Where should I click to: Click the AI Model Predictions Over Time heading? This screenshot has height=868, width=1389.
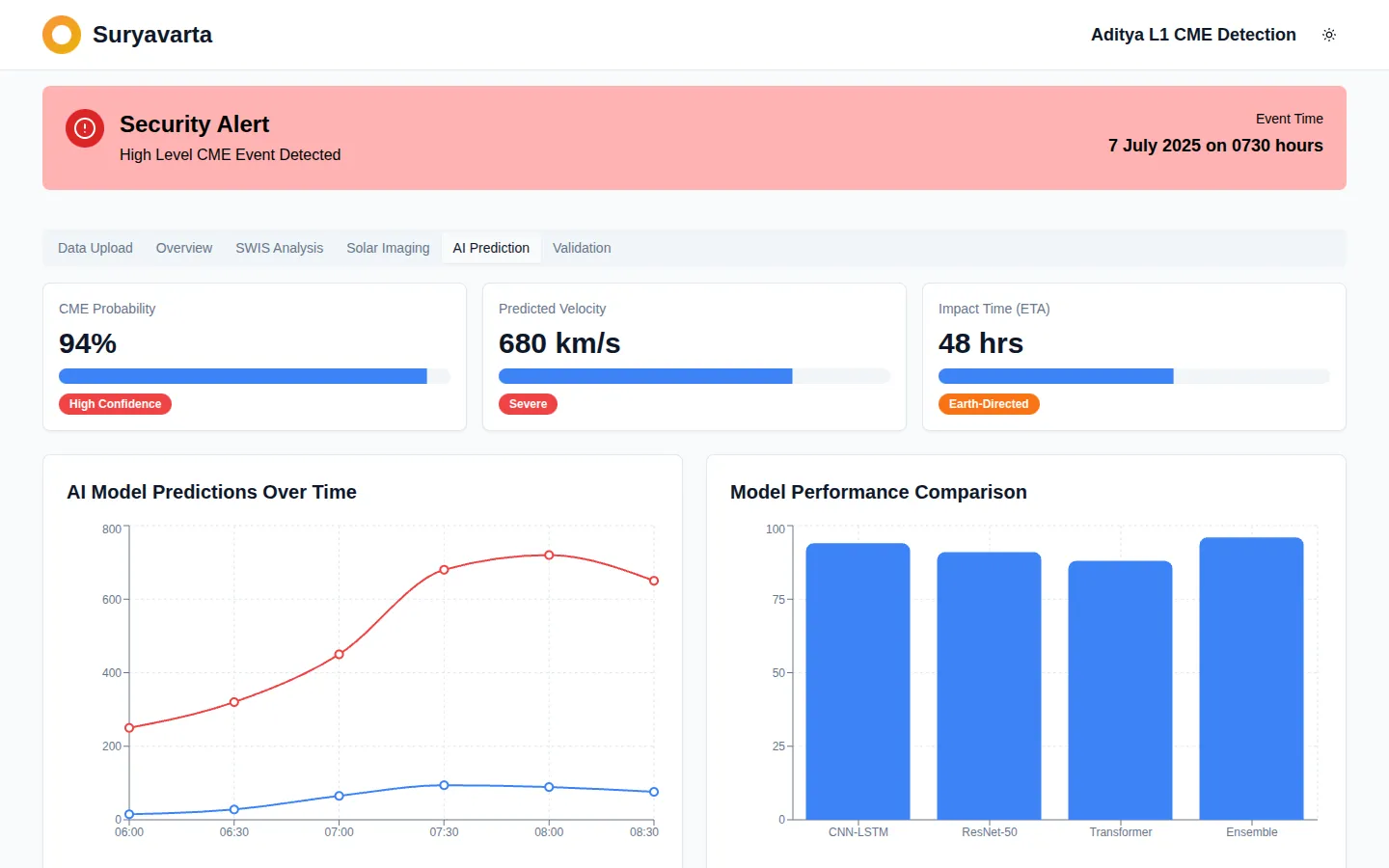(211, 492)
